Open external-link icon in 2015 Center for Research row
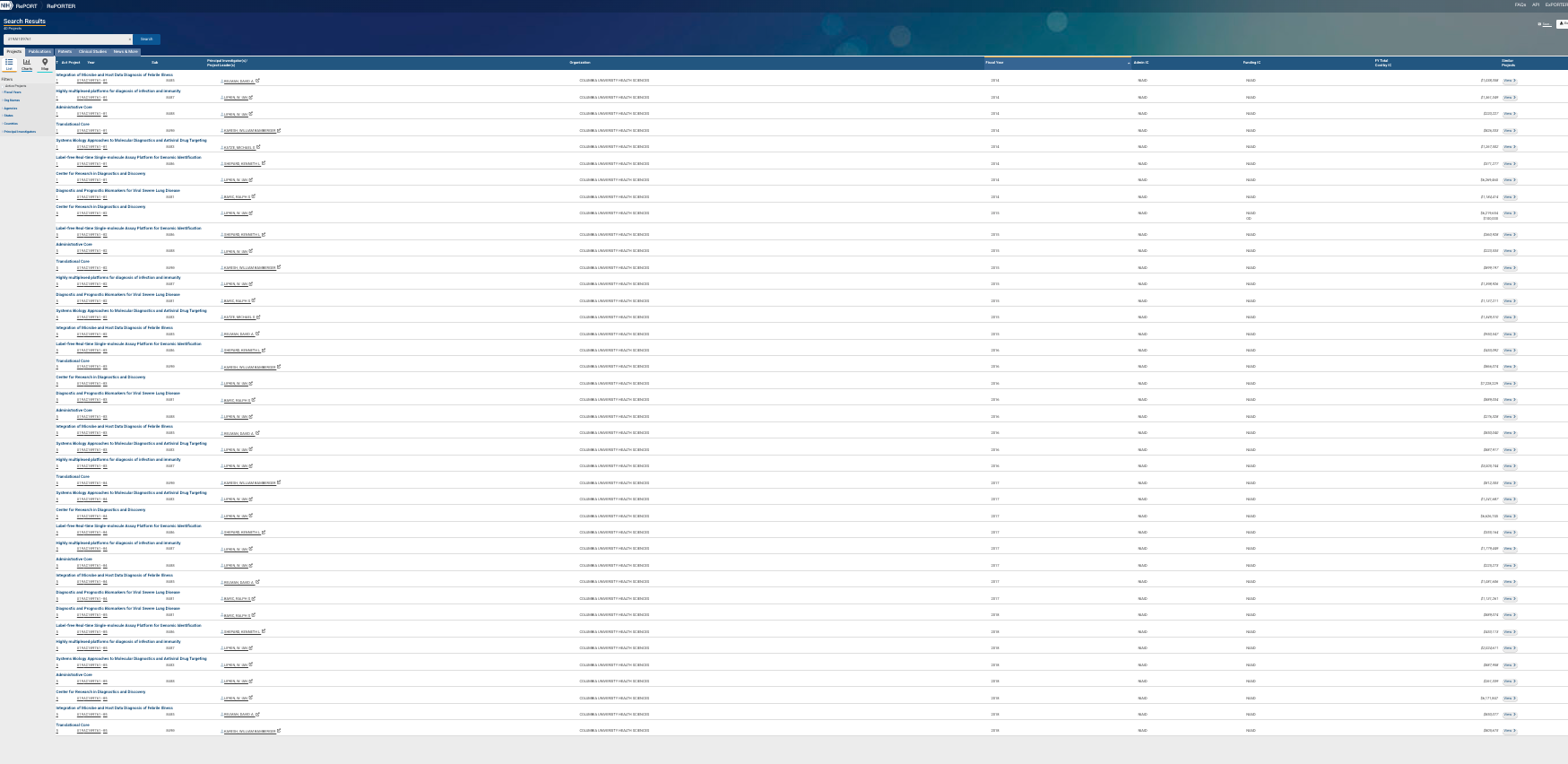 [250, 213]
